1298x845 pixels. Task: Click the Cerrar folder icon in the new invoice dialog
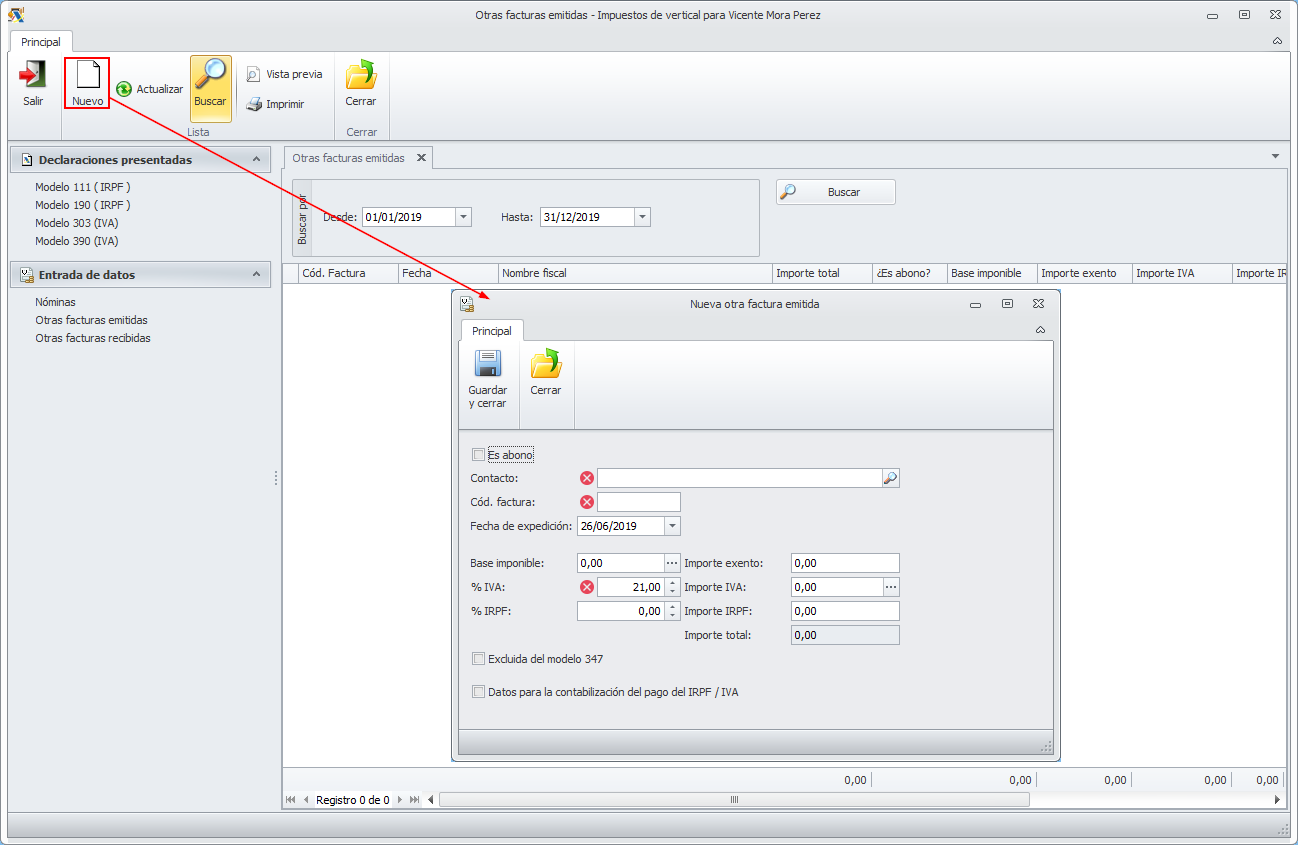[546, 365]
